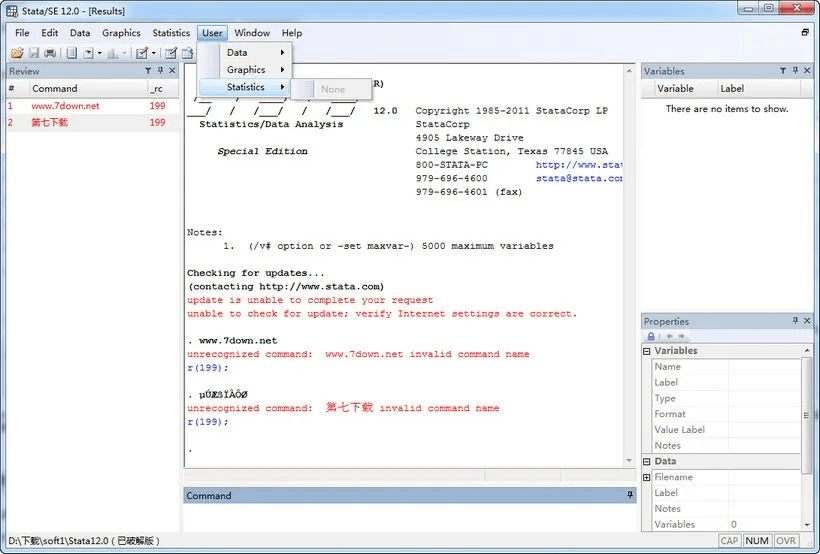Open the Graph toolbar dropdown arrow

pyautogui.click(x=124, y=53)
